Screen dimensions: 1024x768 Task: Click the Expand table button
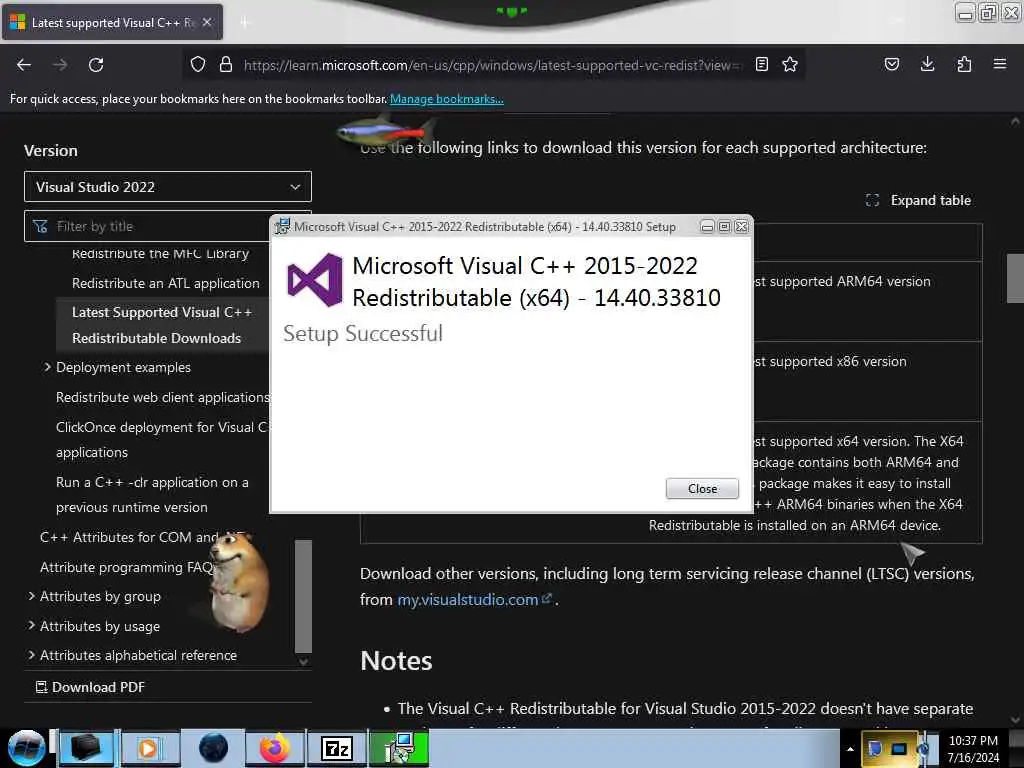[918, 200]
